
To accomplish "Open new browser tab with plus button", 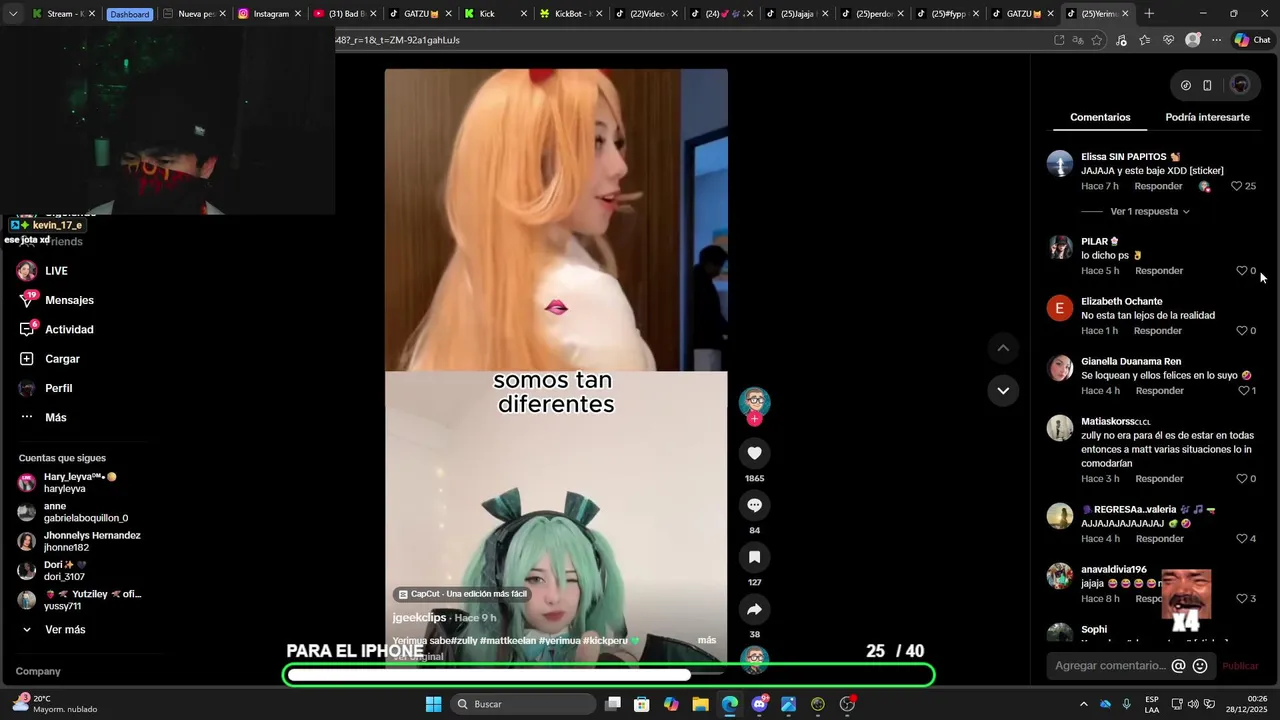I will click(x=1149, y=14).
